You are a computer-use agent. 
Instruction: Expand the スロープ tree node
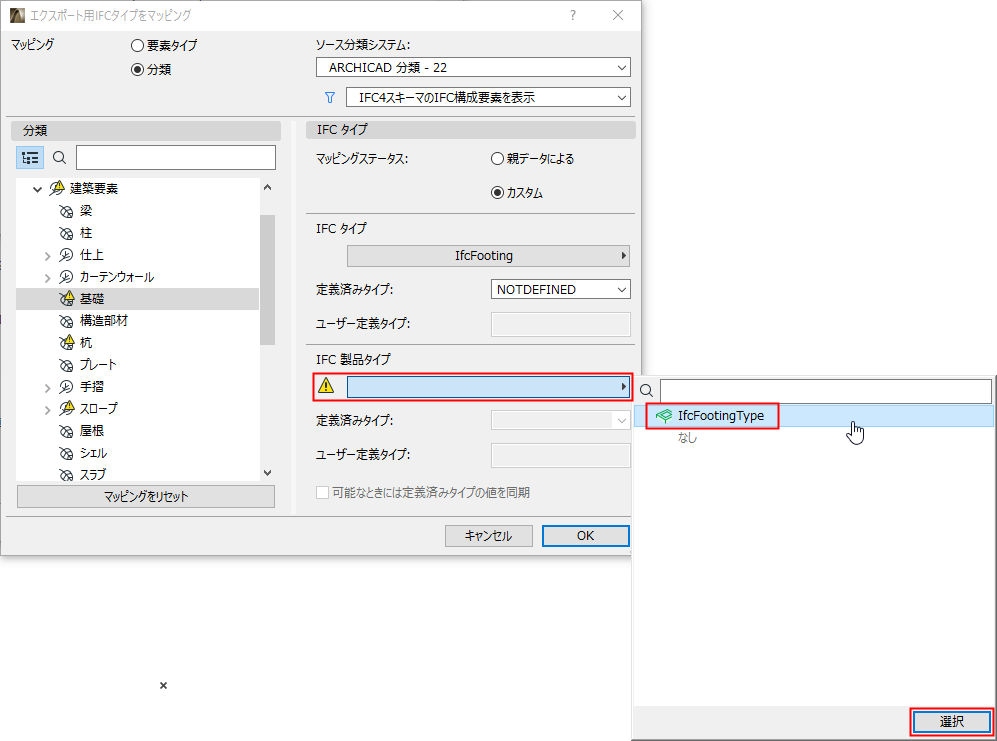click(x=48, y=410)
